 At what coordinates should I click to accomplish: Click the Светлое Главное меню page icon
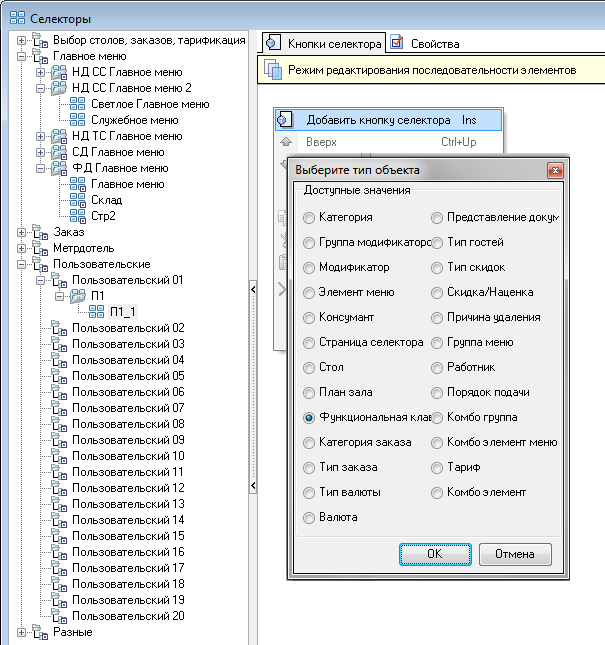(77, 104)
